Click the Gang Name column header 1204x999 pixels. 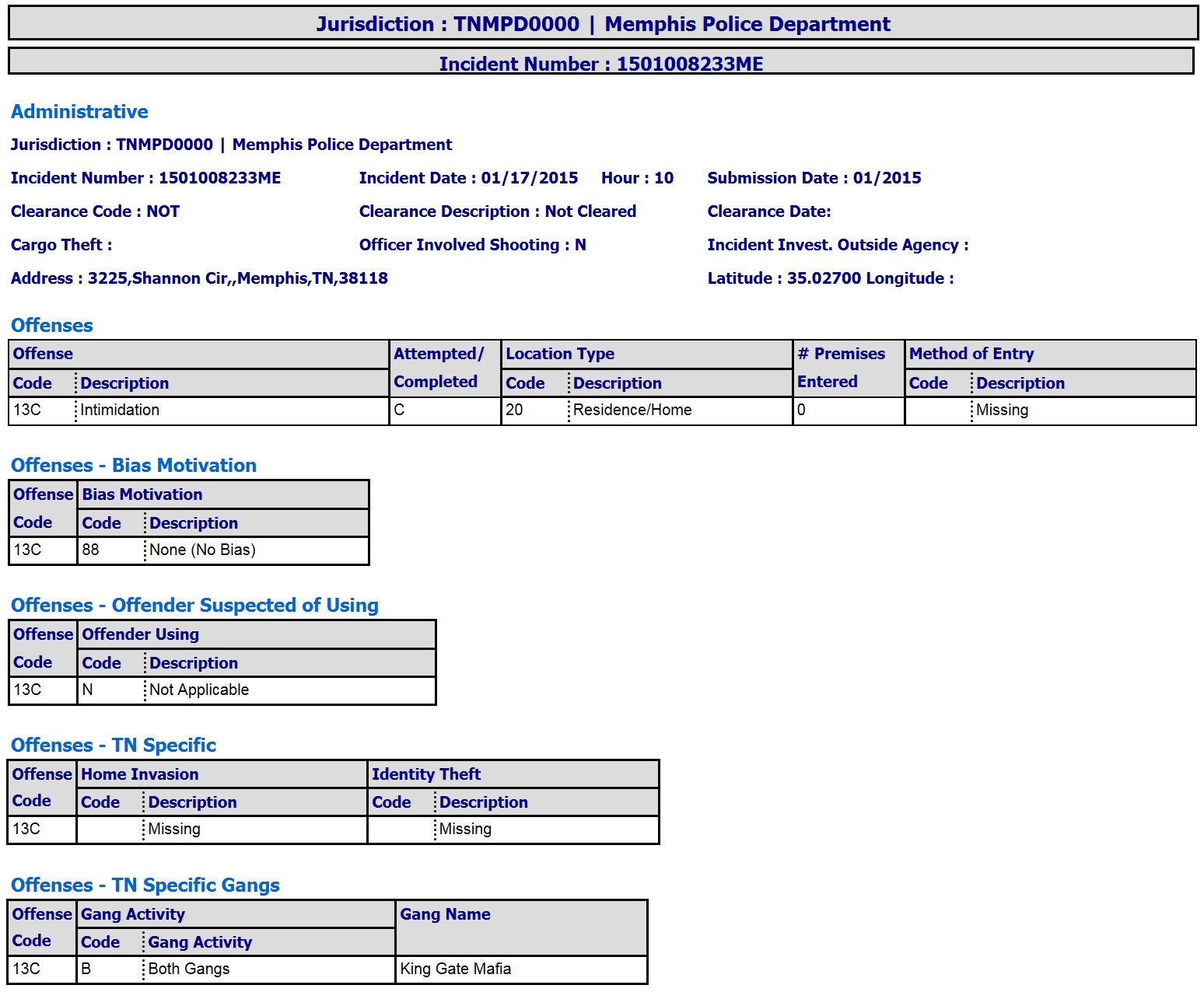click(x=521, y=928)
